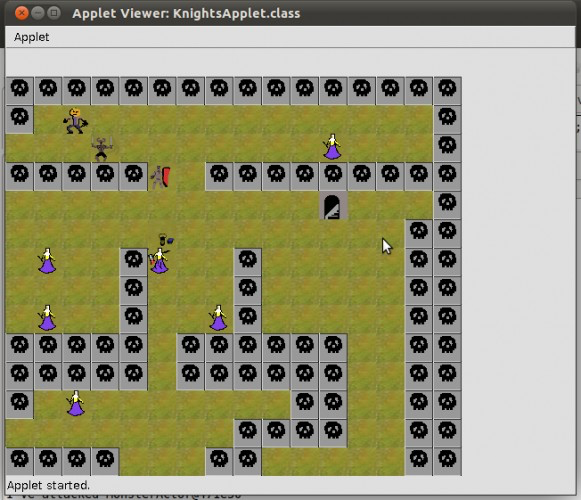Select the horned dual-sword monster sprite
This screenshot has height=500, width=581.
point(102,149)
